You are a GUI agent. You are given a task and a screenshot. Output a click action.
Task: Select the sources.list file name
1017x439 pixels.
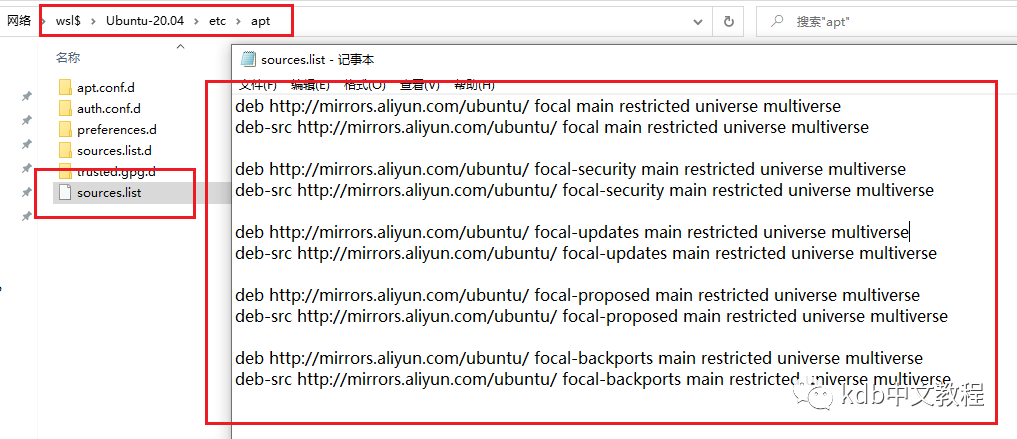109,193
